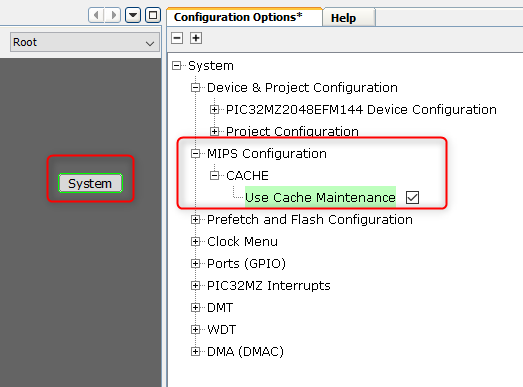
Task: Select Use Cache Maintenance highlighted label
Action: tap(320, 198)
